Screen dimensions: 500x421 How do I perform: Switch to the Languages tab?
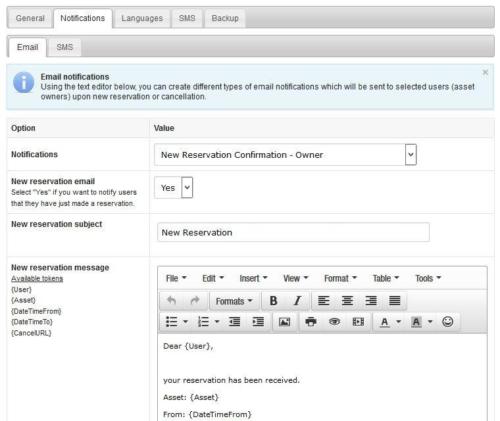pyautogui.click(x=142, y=18)
